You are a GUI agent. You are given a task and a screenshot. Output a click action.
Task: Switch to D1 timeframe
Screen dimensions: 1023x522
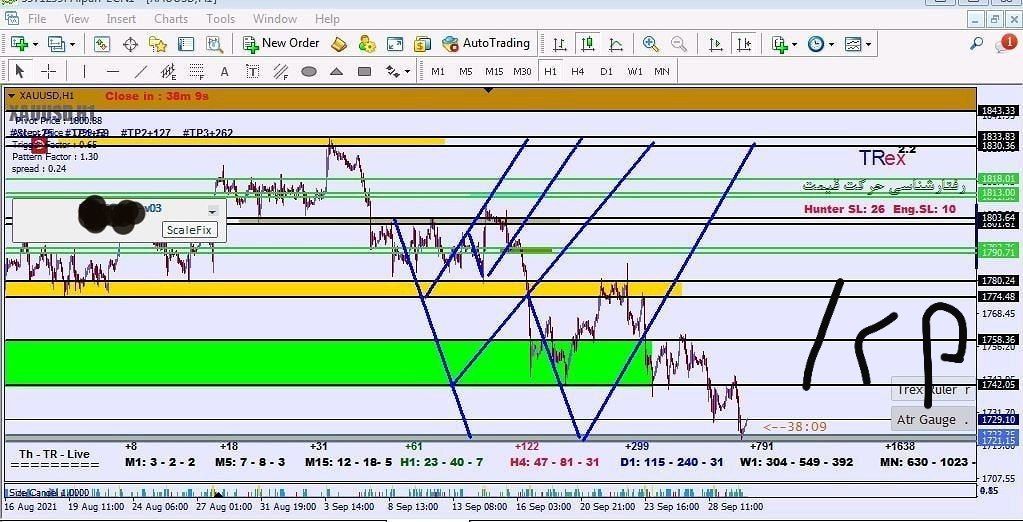pyautogui.click(x=606, y=71)
